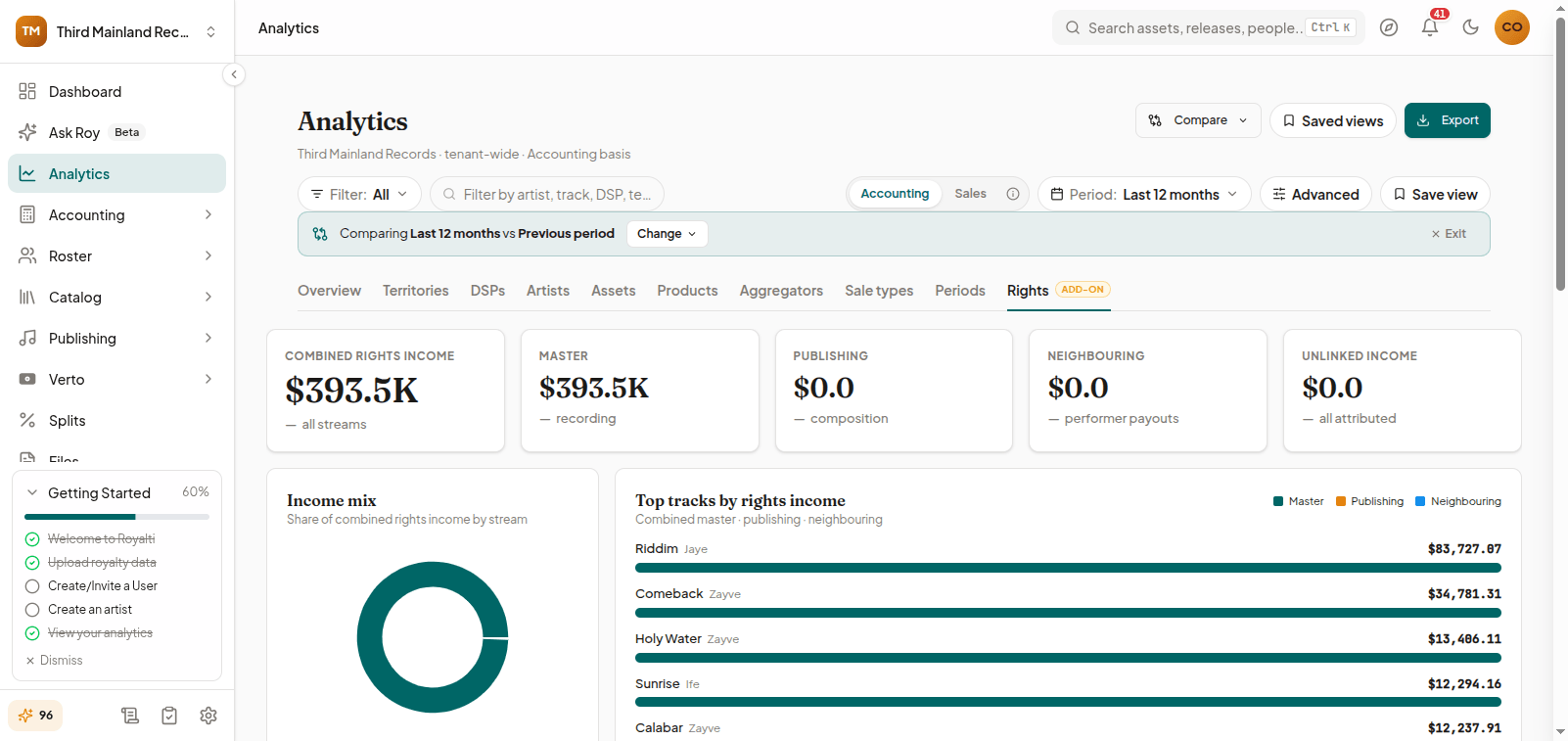Image resolution: width=1568 pixels, height=741 pixels.
Task: Dismiss the Getting Started panel
Action: [x=55, y=661]
